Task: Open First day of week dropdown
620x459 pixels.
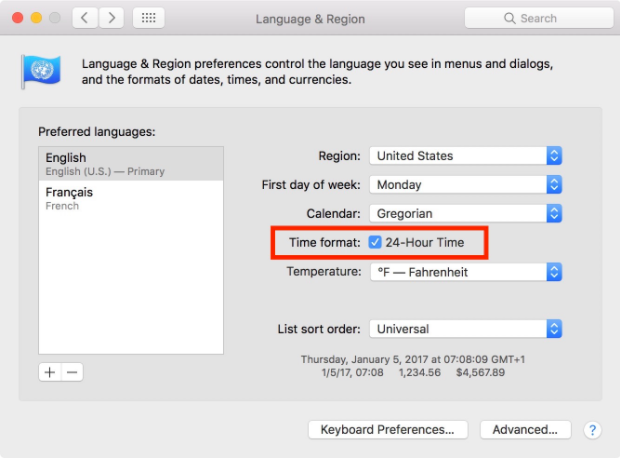Action: [465, 185]
